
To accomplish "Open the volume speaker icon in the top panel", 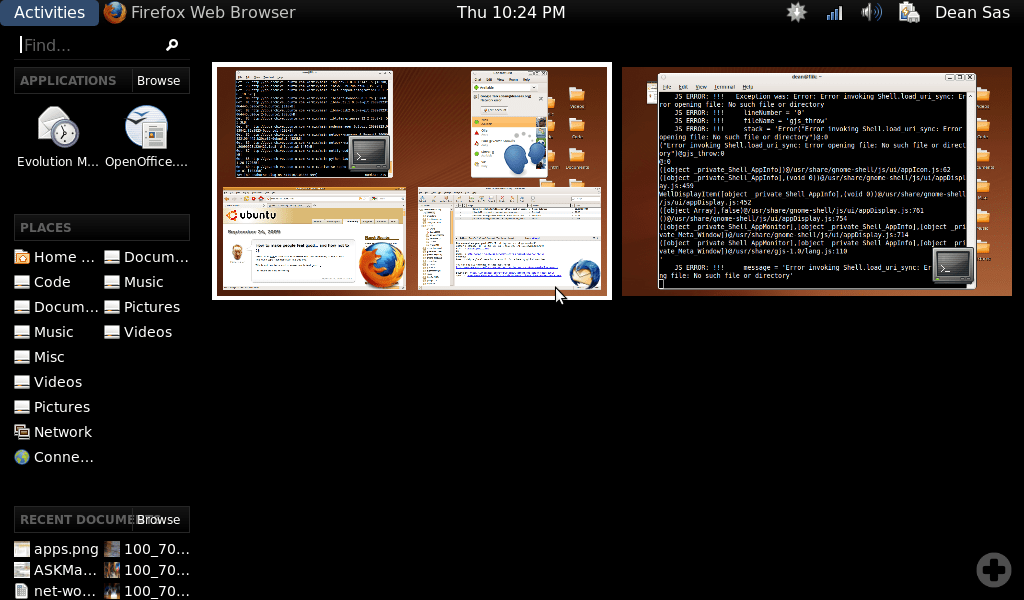I will point(872,12).
